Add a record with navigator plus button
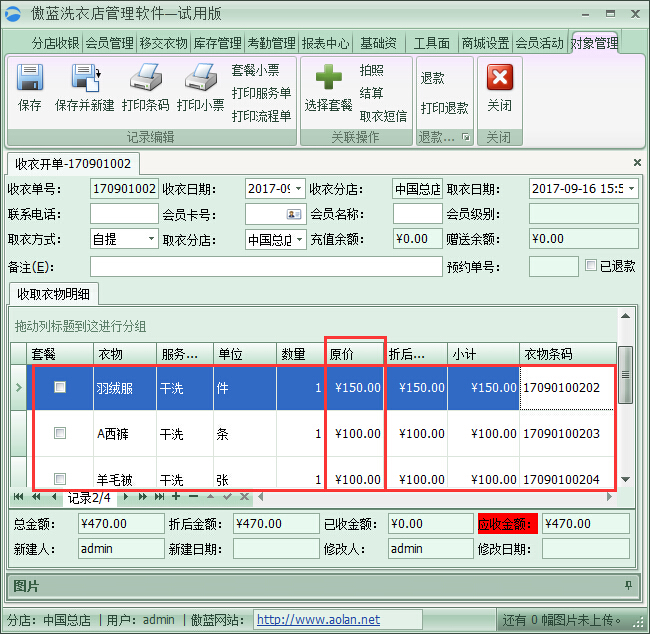This screenshot has width=650, height=634. click(176, 496)
